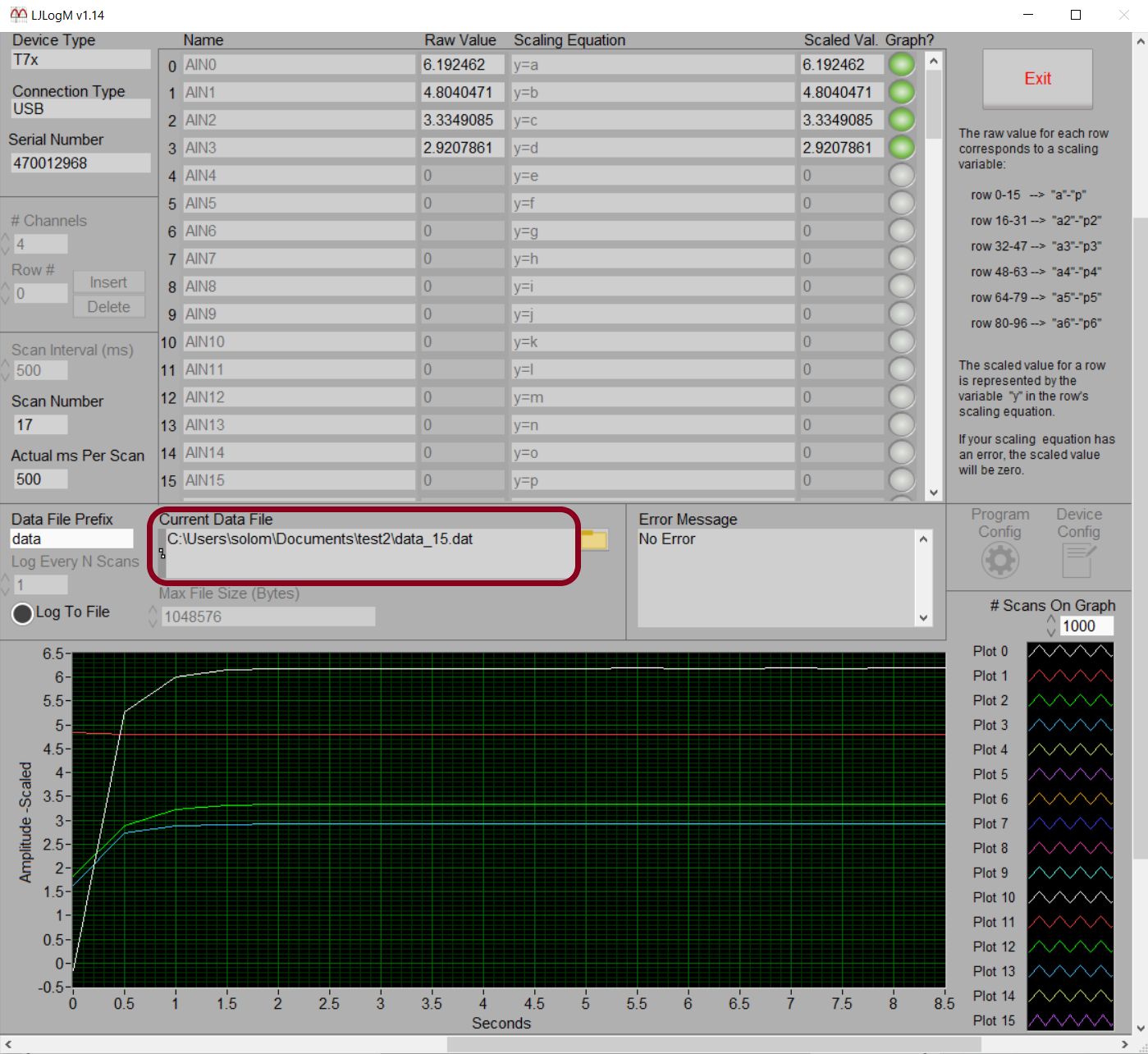Increment the Scans On Graph stepper
The image size is (1148, 1054).
(x=1051, y=621)
